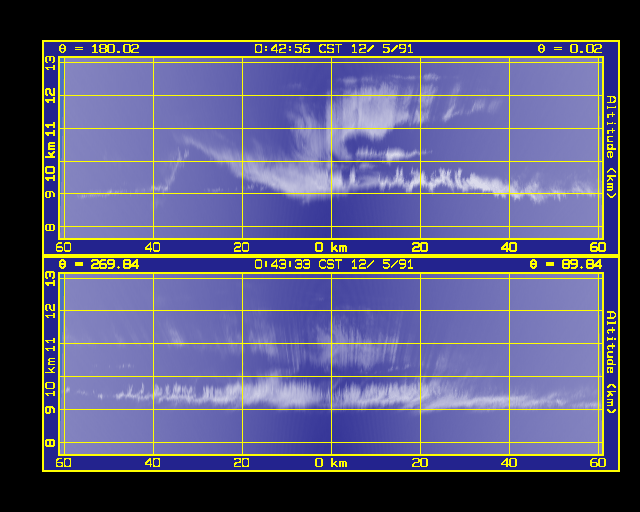The height and width of the screenshot is (512, 640).
Task: Click the '9' altitude tick in lower panel
Action: [50, 410]
